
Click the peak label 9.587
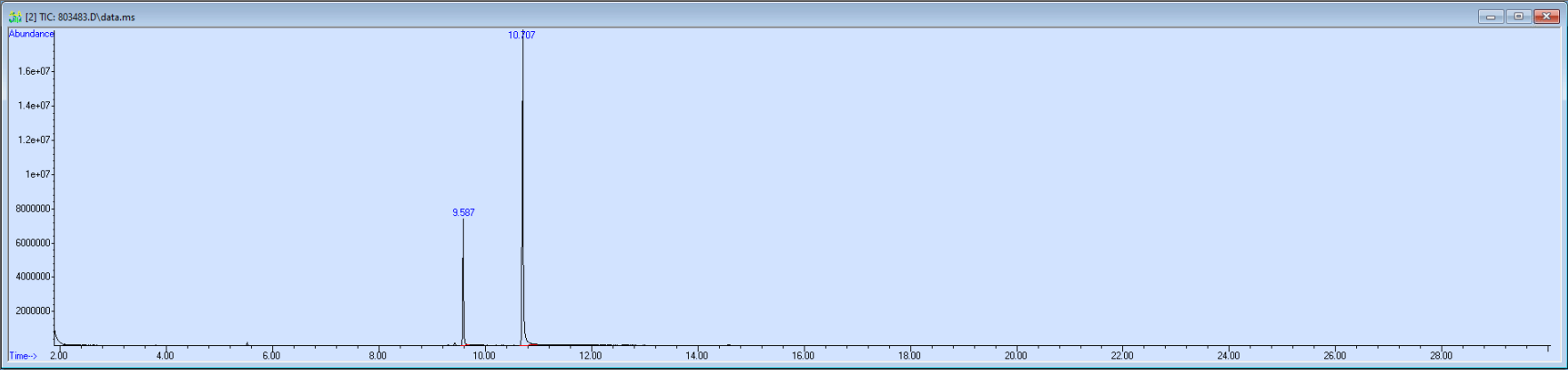464,213
